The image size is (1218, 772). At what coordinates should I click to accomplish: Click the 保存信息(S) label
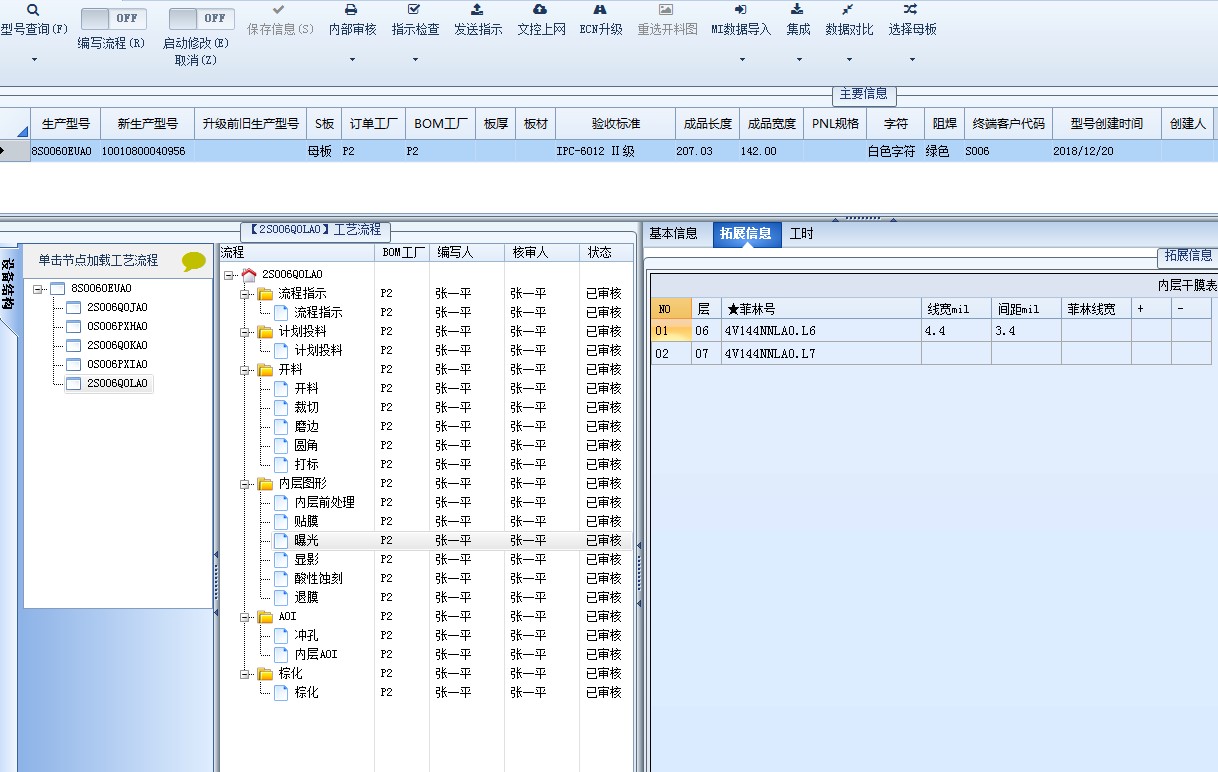pos(279,29)
